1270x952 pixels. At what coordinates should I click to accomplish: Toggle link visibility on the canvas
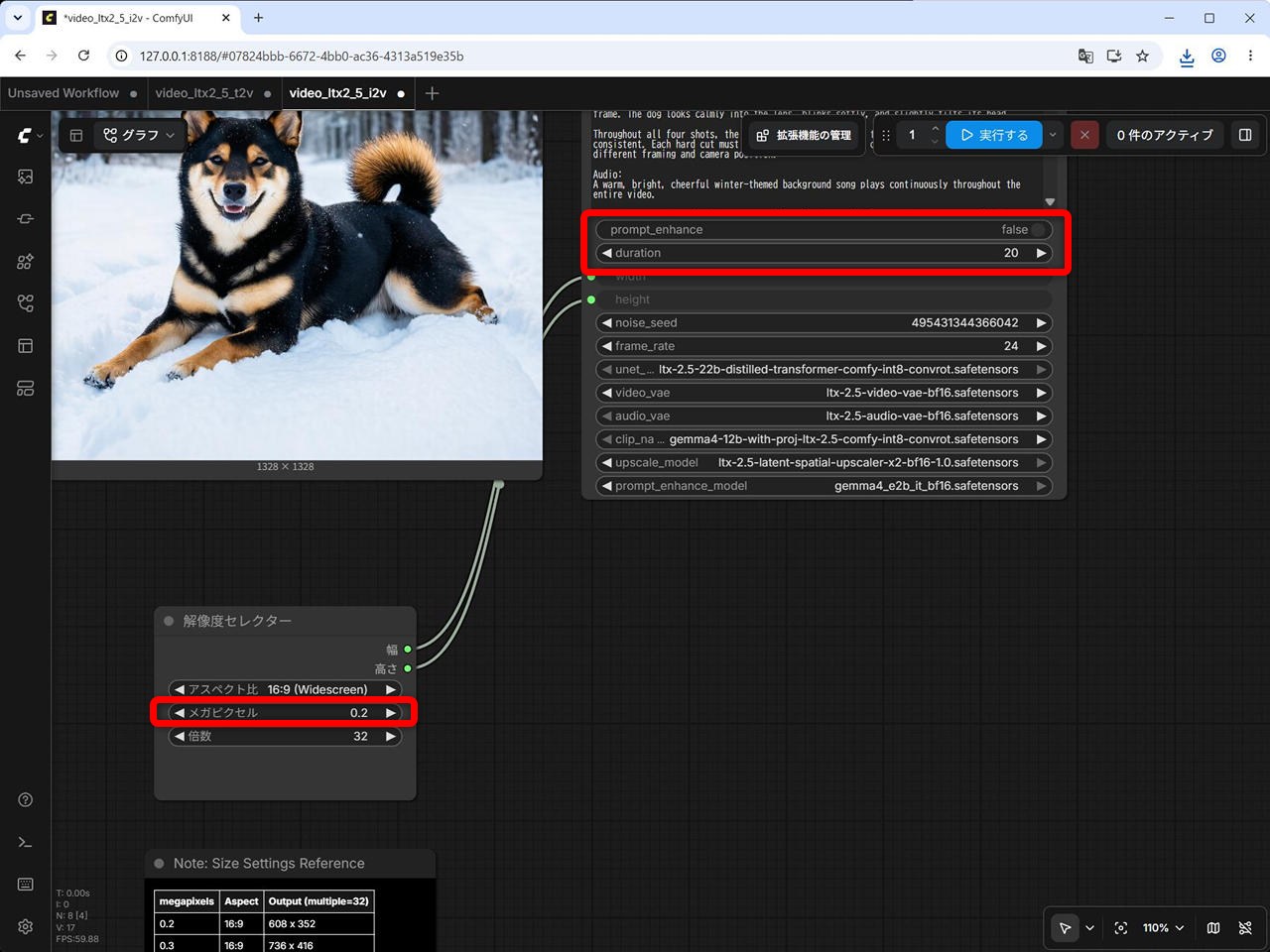1245,928
